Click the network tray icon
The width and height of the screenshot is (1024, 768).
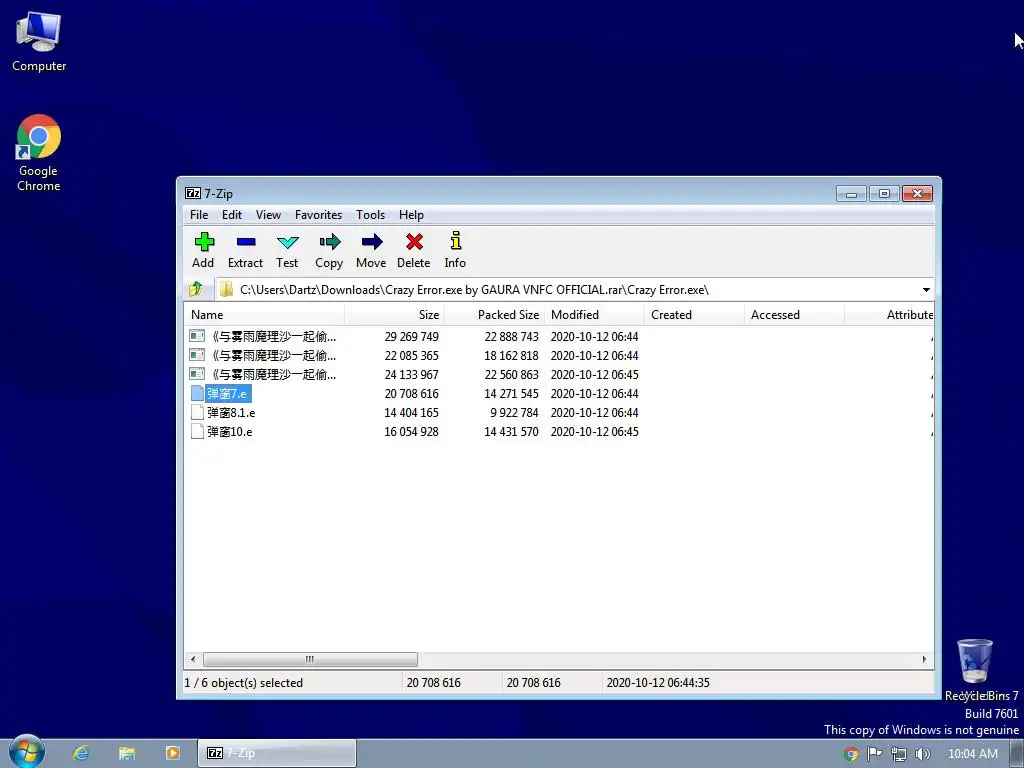pyautogui.click(x=899, y=754)
